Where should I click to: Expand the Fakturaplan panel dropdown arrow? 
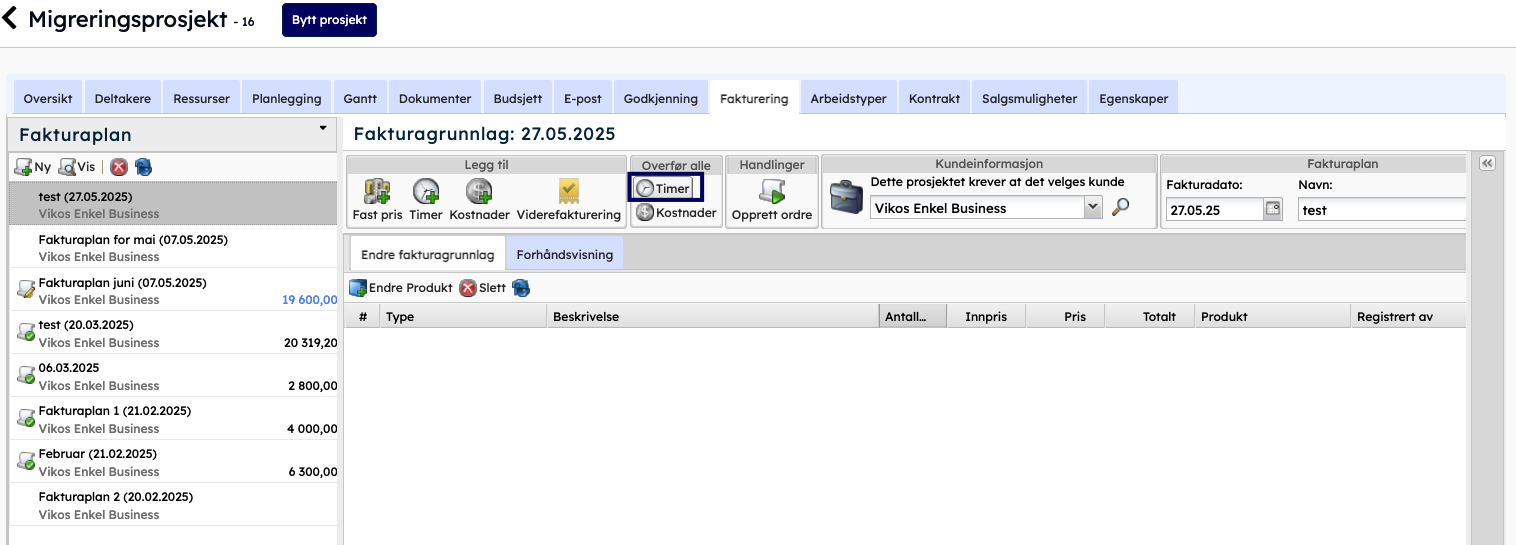(323, 128)
